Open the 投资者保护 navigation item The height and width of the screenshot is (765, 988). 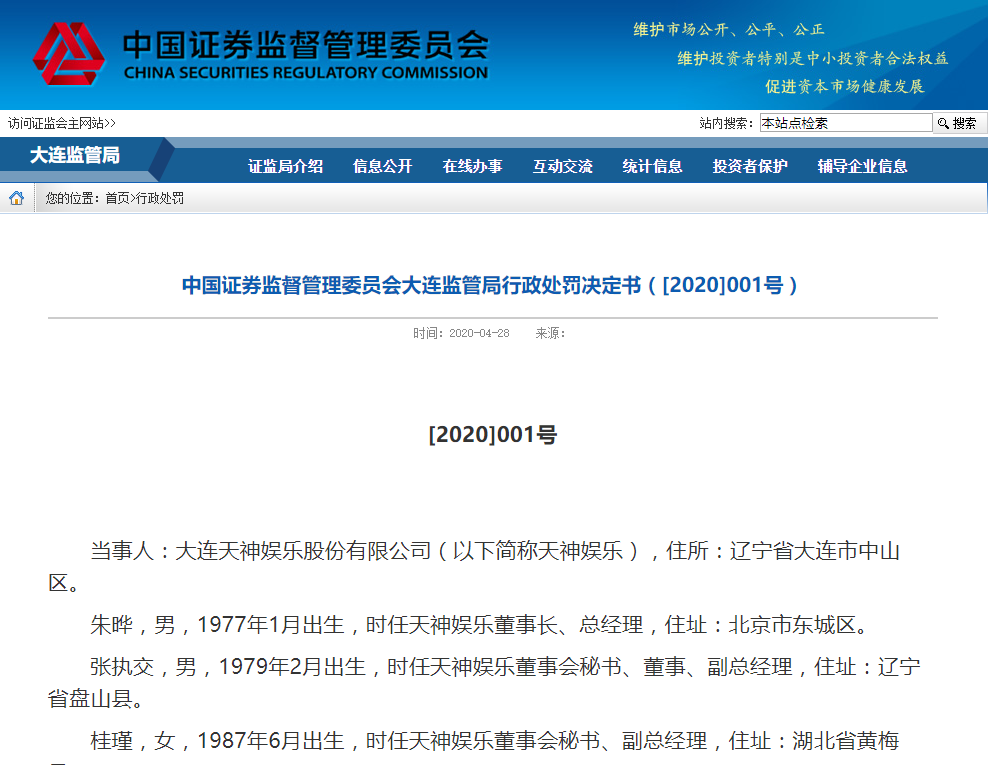[750, 166]
